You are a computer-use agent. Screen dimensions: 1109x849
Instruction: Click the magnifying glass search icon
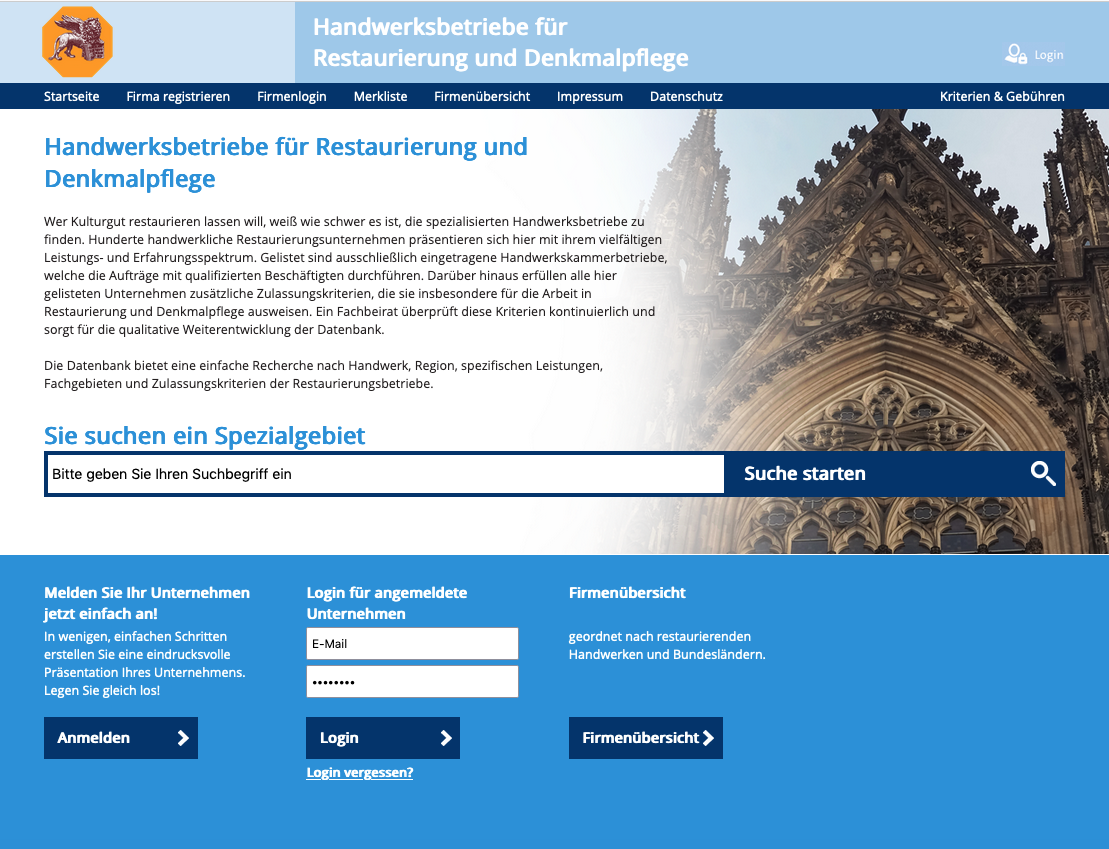(1043, 473)
